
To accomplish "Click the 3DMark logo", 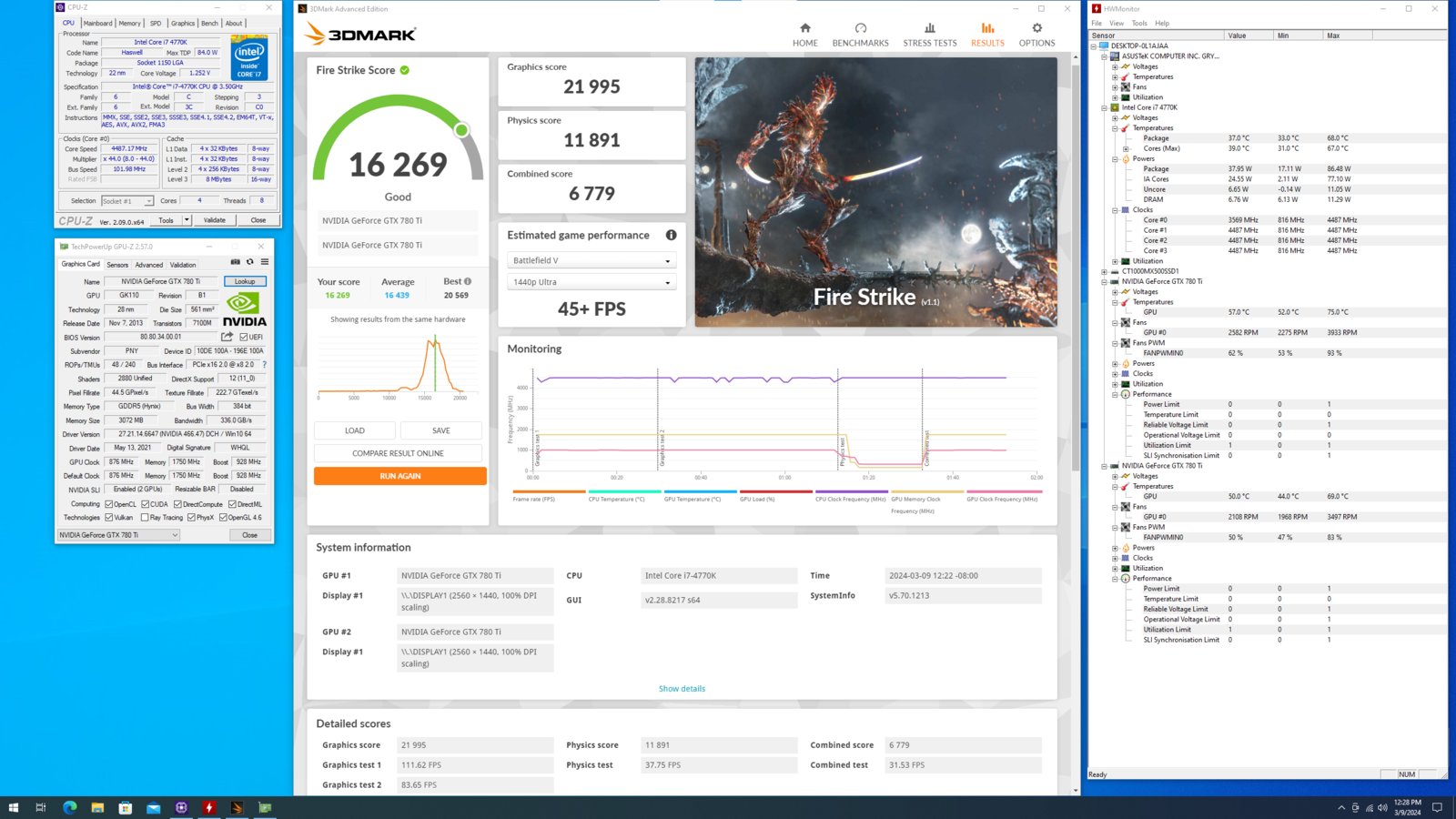I will [x=360, y=35].
